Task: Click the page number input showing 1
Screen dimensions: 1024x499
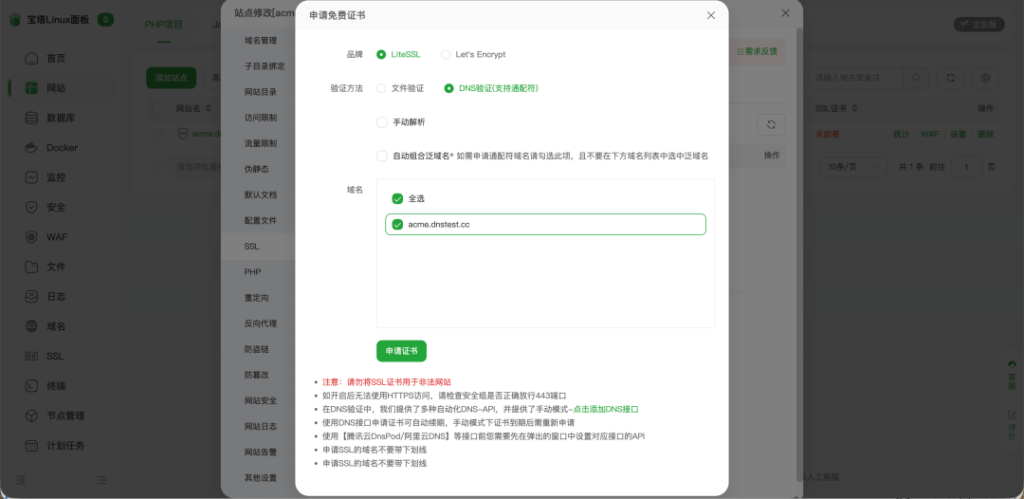Action: tap(966, 167)
